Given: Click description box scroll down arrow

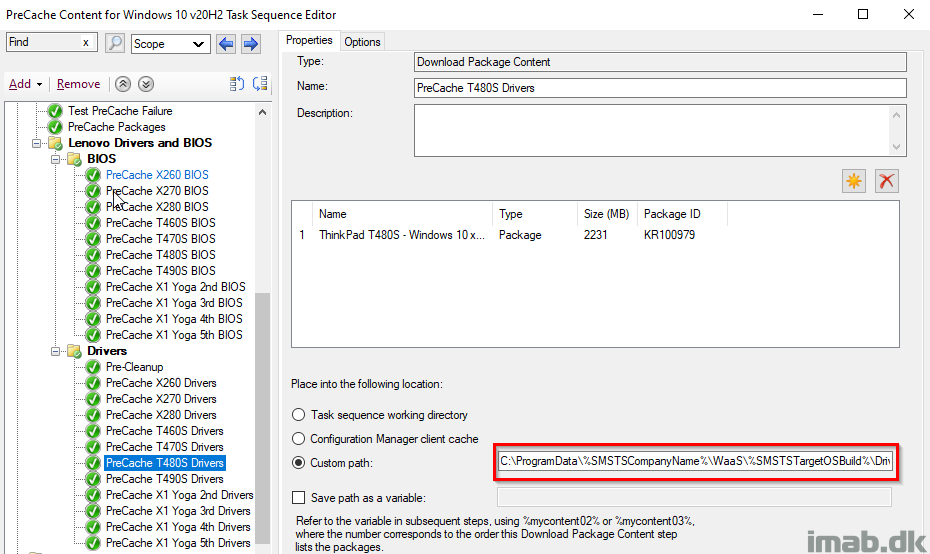Looking at the screenshot, I should point(897,147).
